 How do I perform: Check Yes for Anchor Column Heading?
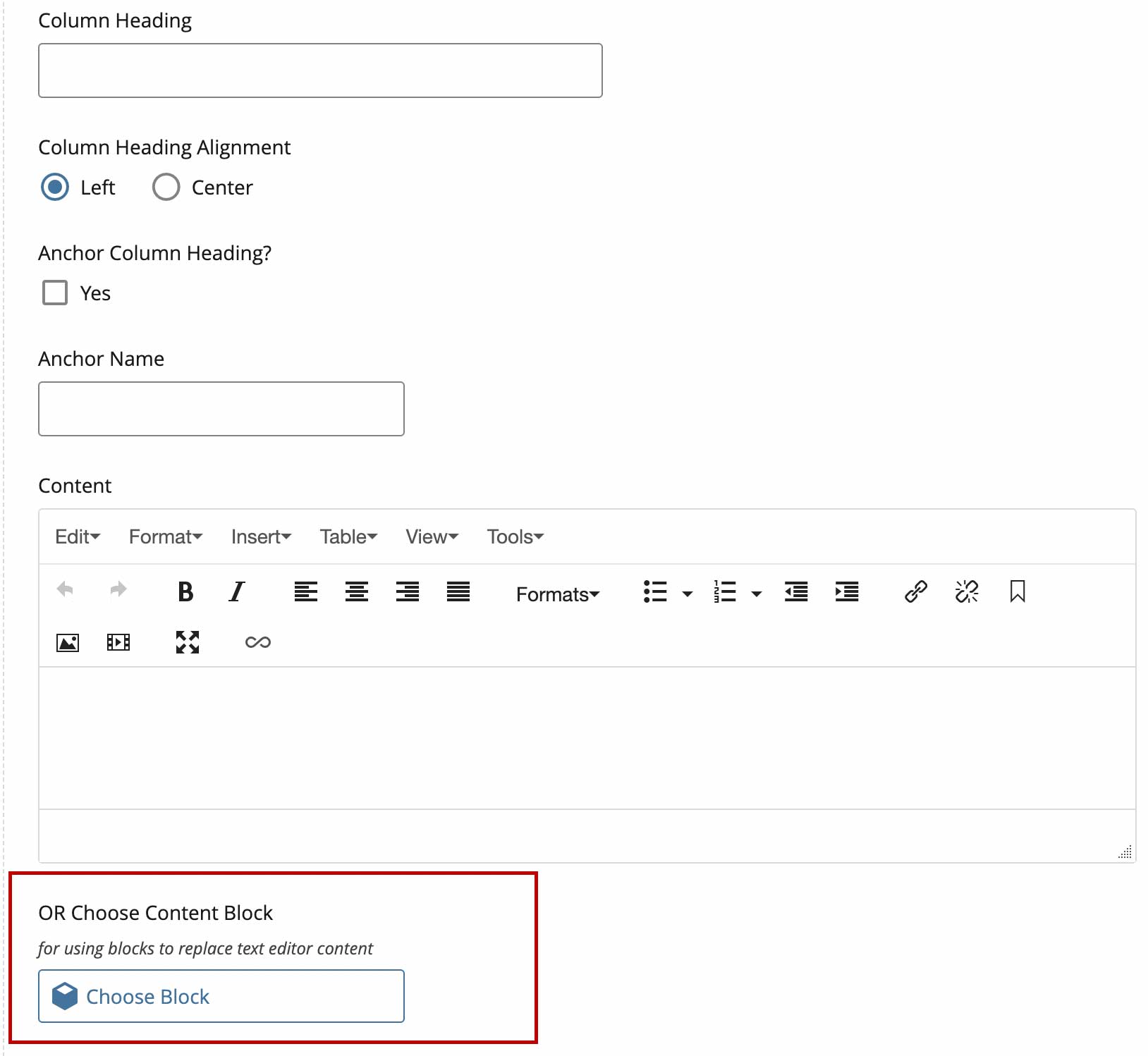point(55,293)
